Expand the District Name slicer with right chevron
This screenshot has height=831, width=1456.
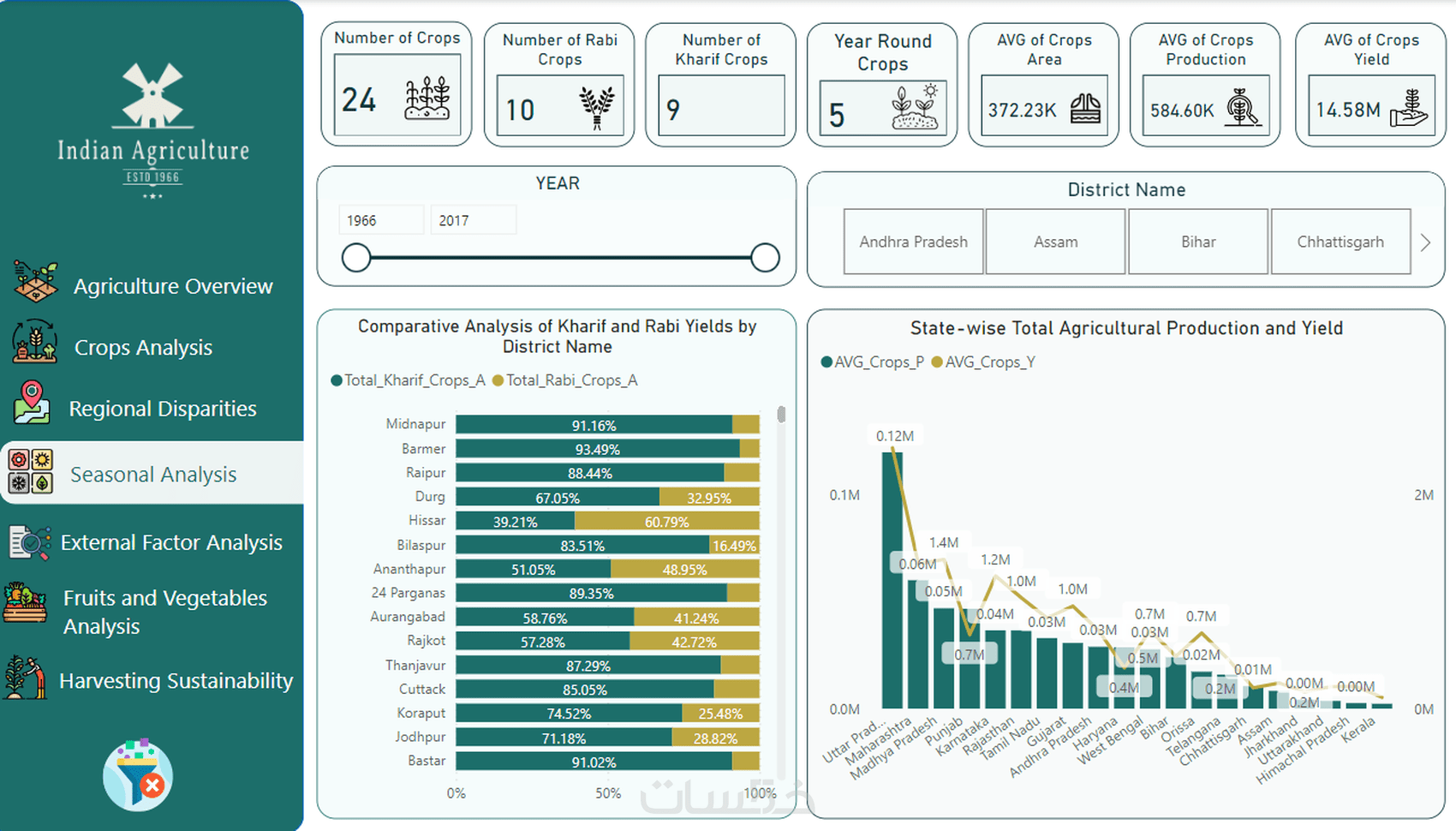[1425, 242]
